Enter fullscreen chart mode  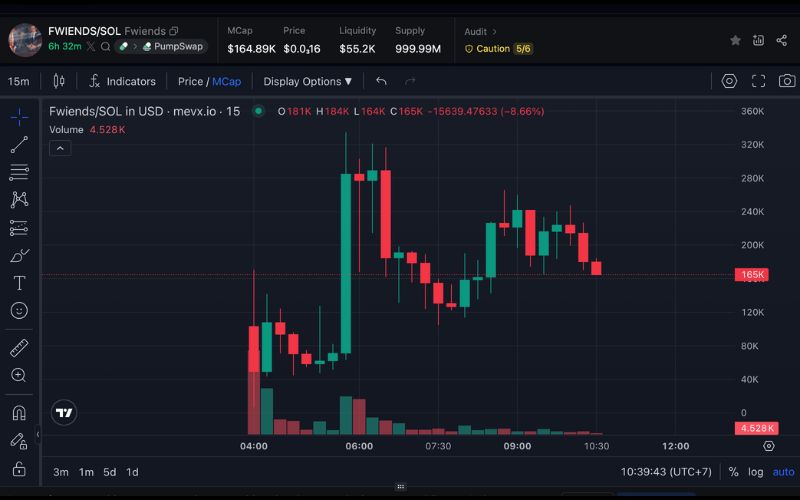point(758,81)
